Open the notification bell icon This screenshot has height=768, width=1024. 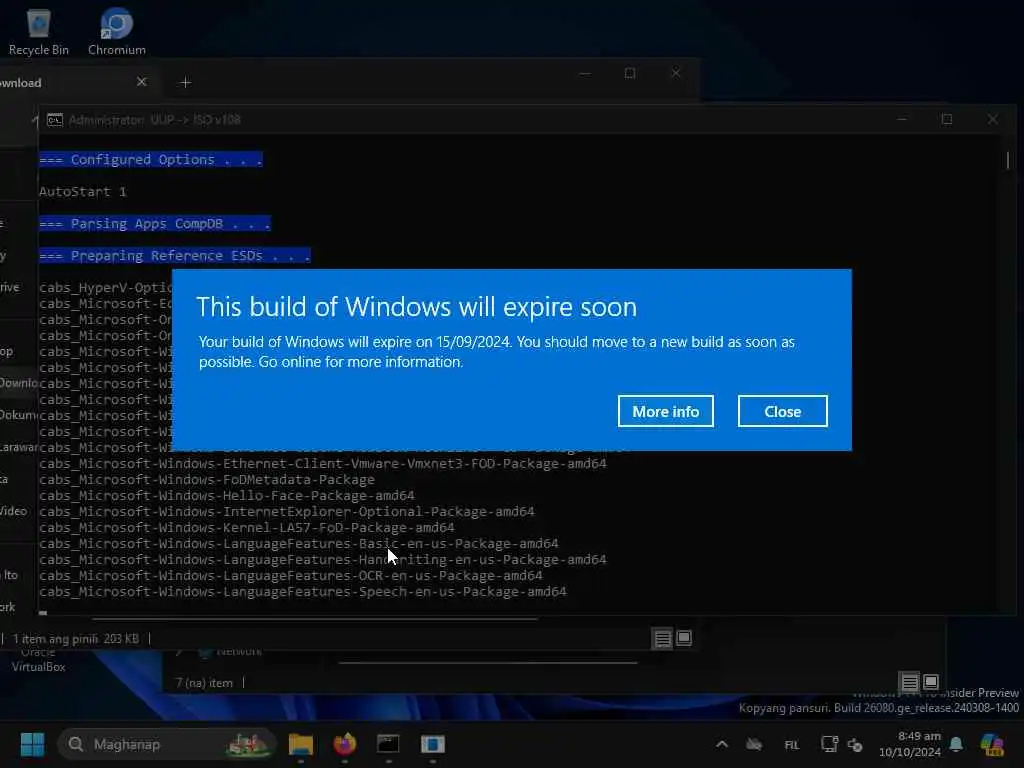tap(956, 744)
